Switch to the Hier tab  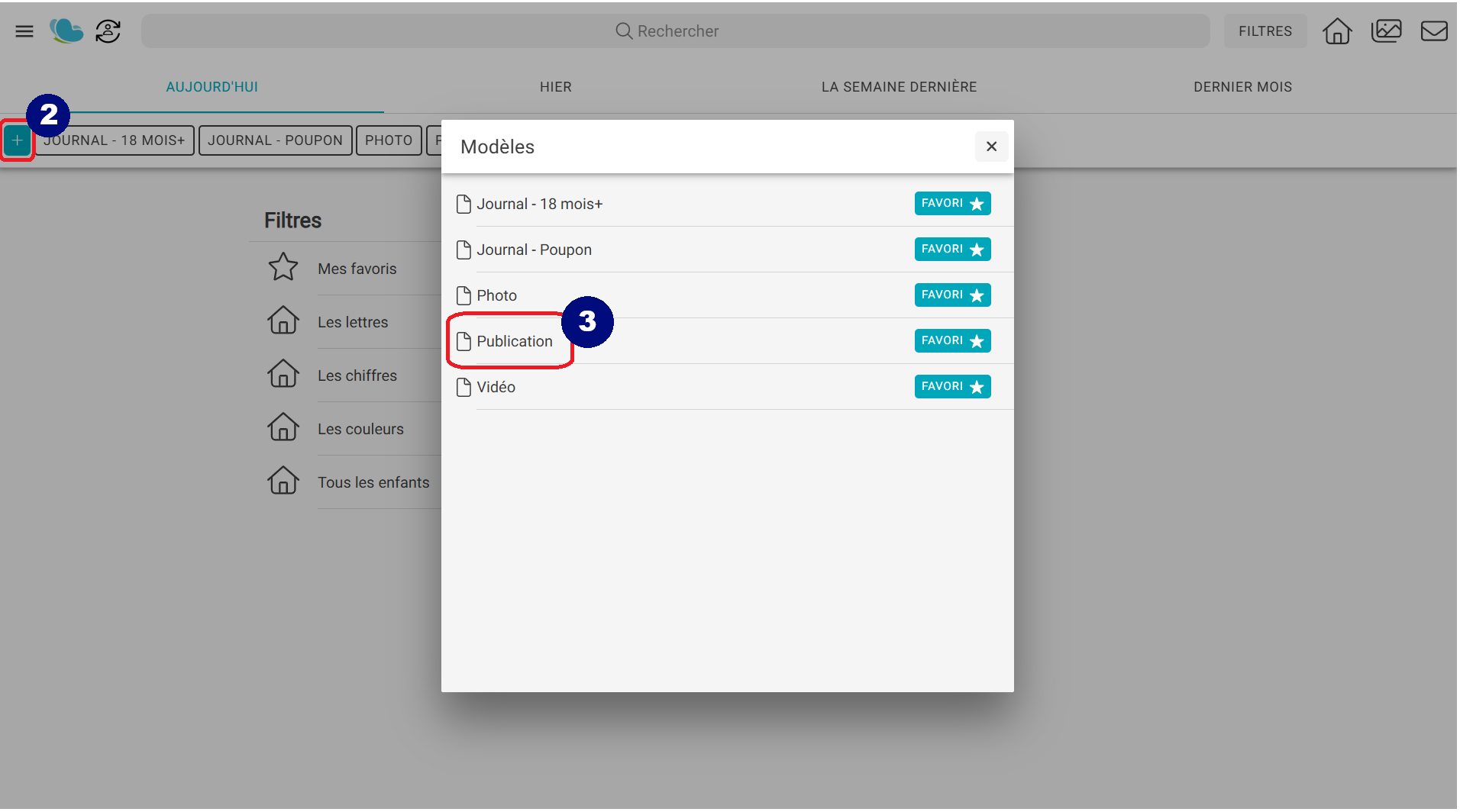[555, 87]
